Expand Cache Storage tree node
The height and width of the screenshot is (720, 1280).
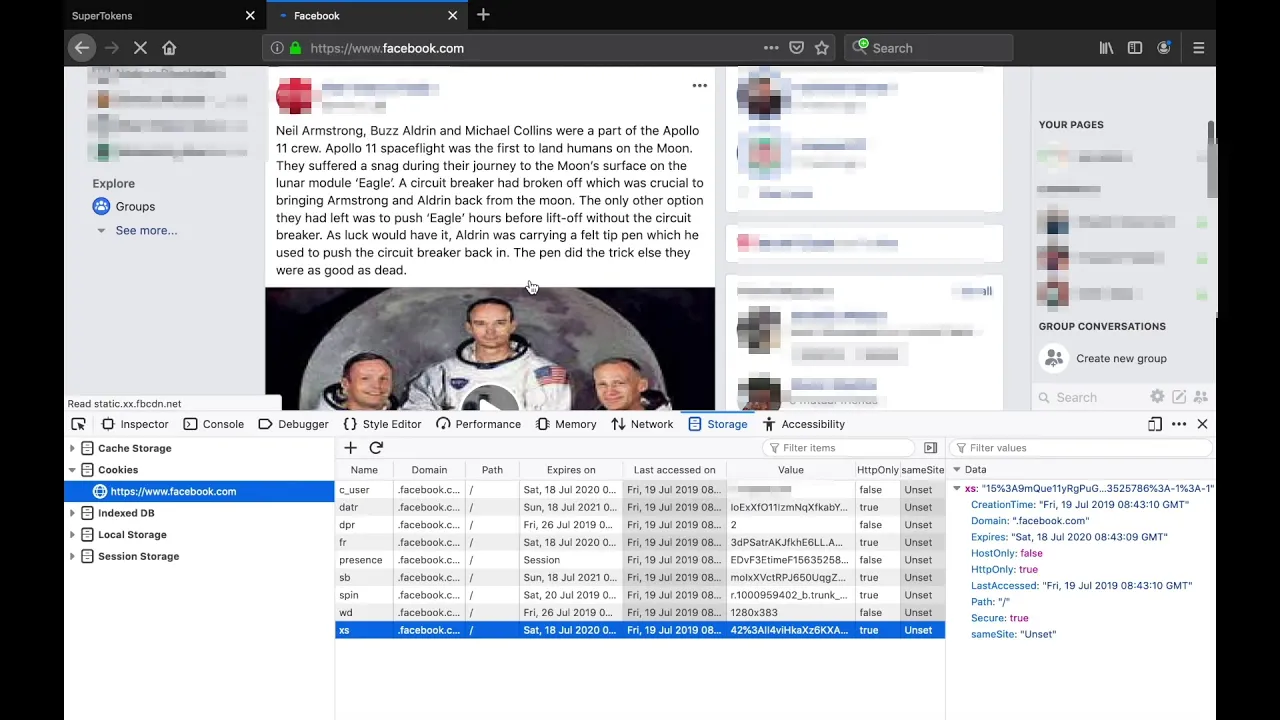72,448
